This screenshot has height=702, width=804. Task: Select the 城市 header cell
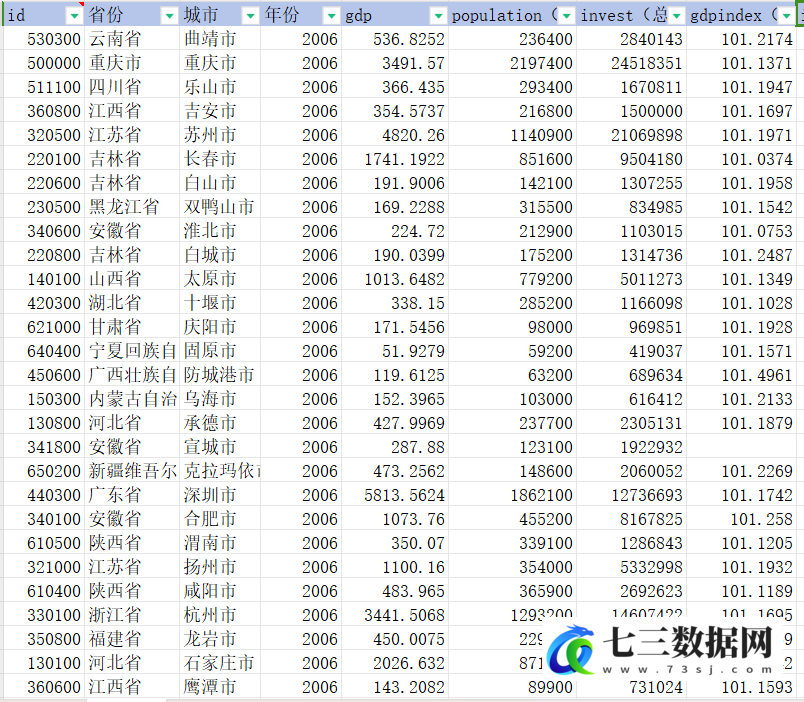[220, 15]
